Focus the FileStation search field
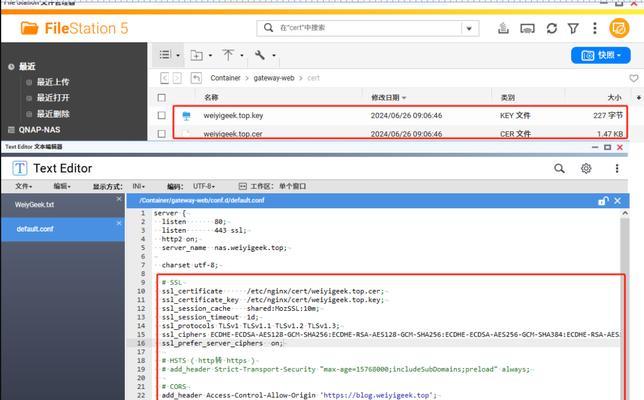Screen dimensions: 644x400 [368, 28]
